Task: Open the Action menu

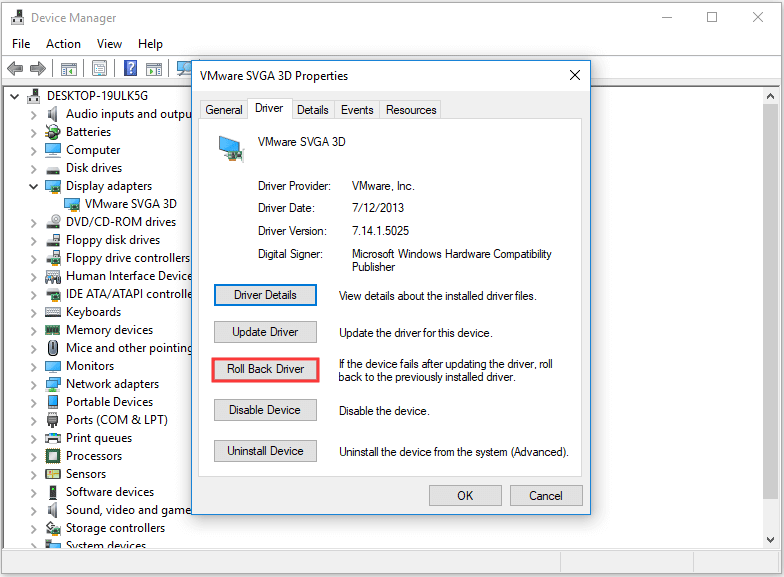Action: coord(63,44)
